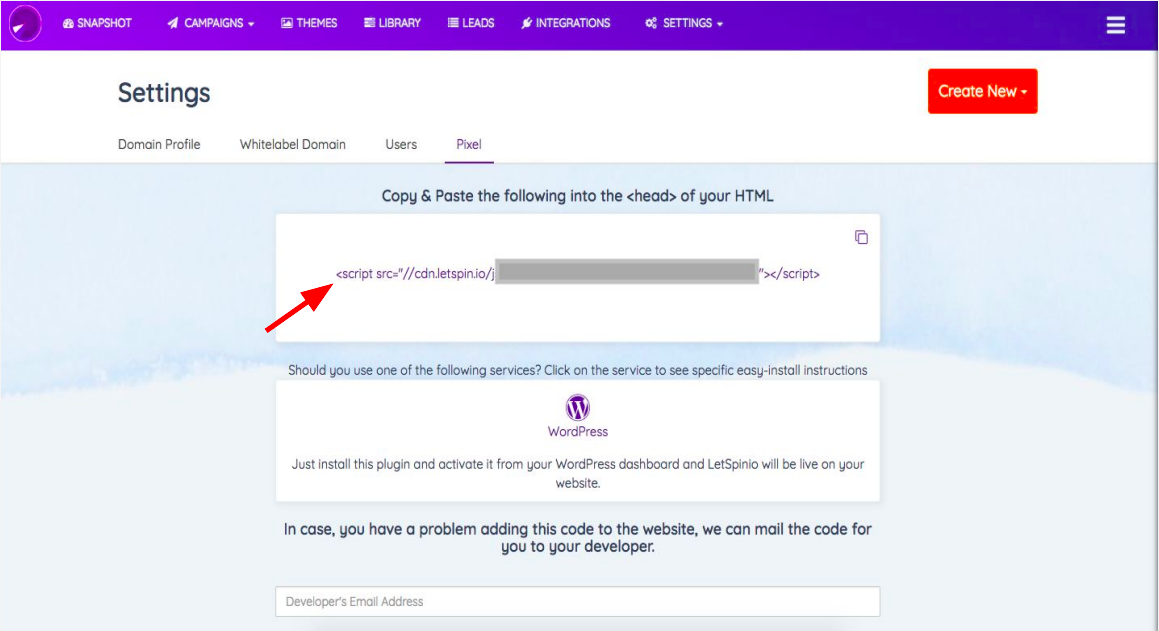Click the LetSpin logo icon
The height and width of the screenshot is (631, 1159).
click(24, 24)
